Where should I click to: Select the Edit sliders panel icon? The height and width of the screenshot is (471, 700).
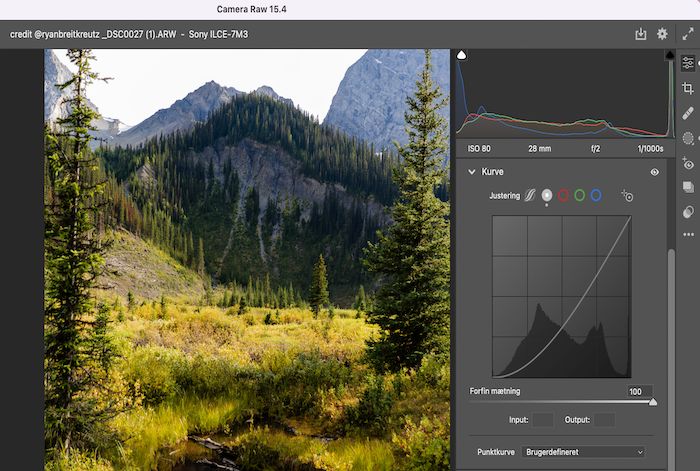[688, 63]
